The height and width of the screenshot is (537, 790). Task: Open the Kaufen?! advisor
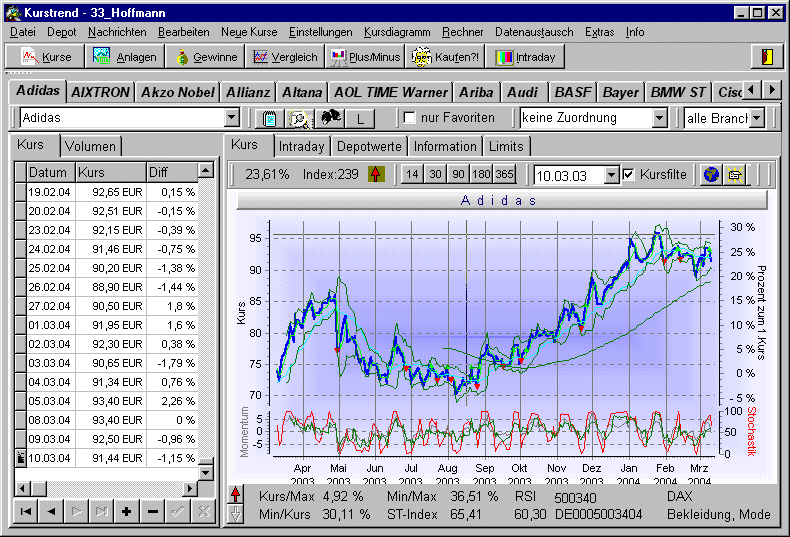445,57
